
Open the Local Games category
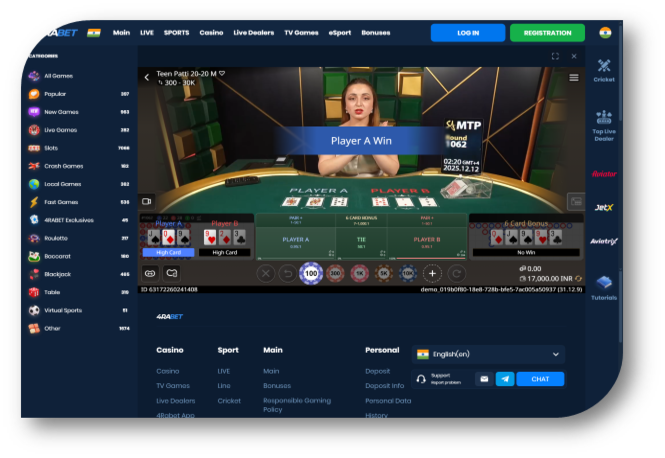pyautogui.click(x=79, y=184)
